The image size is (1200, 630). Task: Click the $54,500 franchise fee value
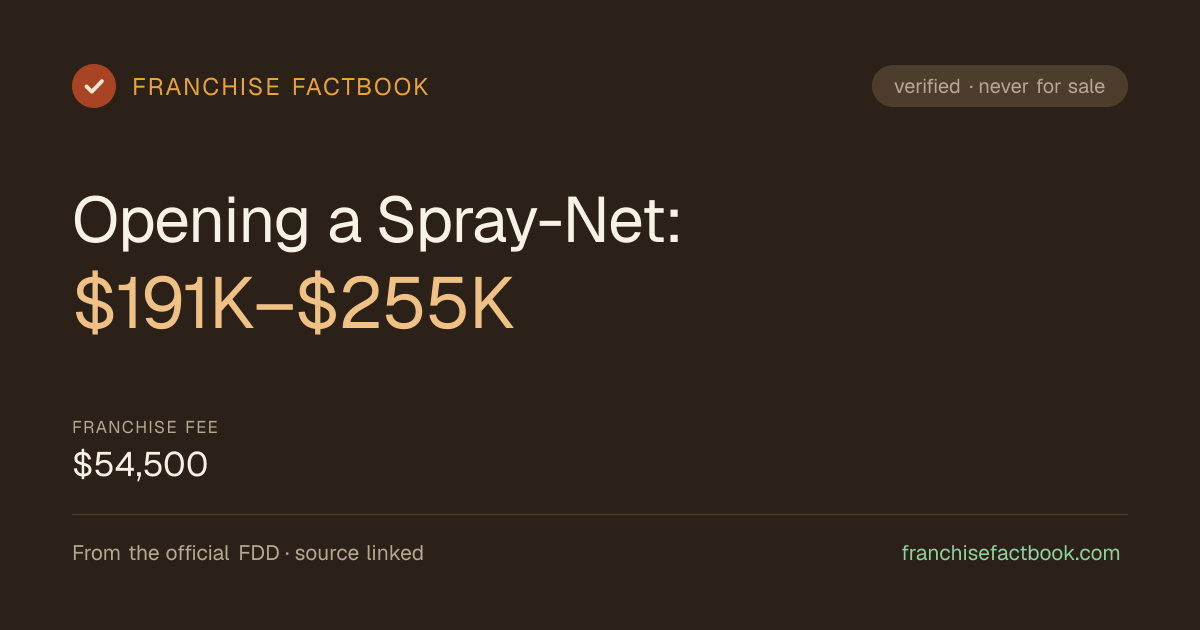coord(140,465)
